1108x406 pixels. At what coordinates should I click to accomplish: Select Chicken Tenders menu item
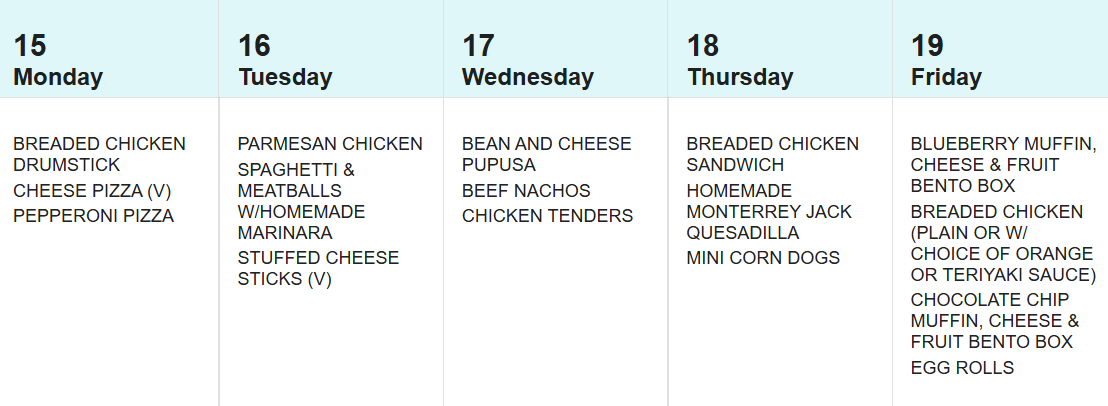[x=547, y=216]
